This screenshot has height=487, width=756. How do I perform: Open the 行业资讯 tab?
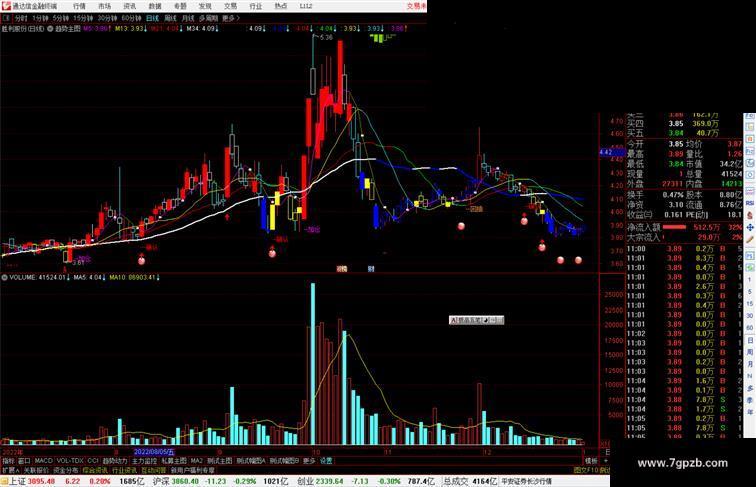(x=124, y=470)
